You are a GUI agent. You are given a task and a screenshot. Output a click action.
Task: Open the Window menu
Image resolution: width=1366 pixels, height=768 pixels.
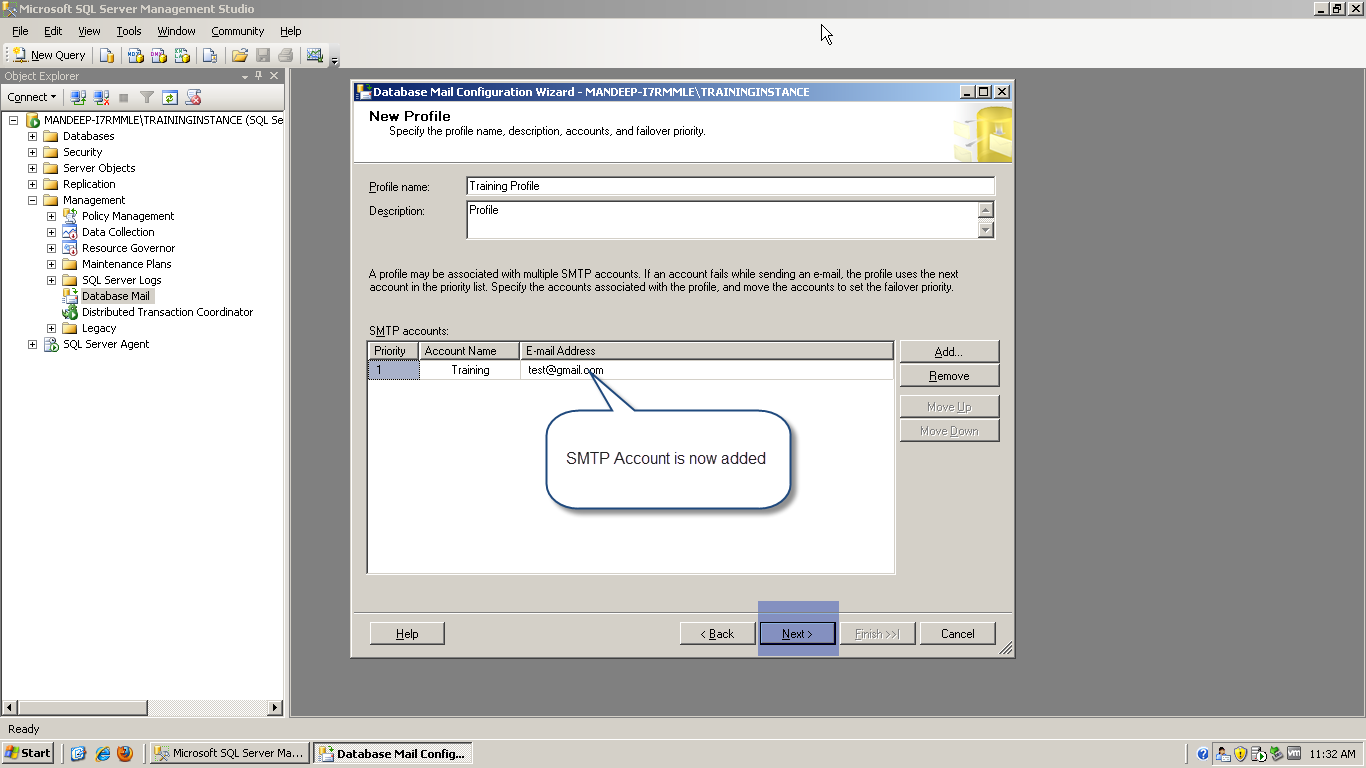coord(176,31)
